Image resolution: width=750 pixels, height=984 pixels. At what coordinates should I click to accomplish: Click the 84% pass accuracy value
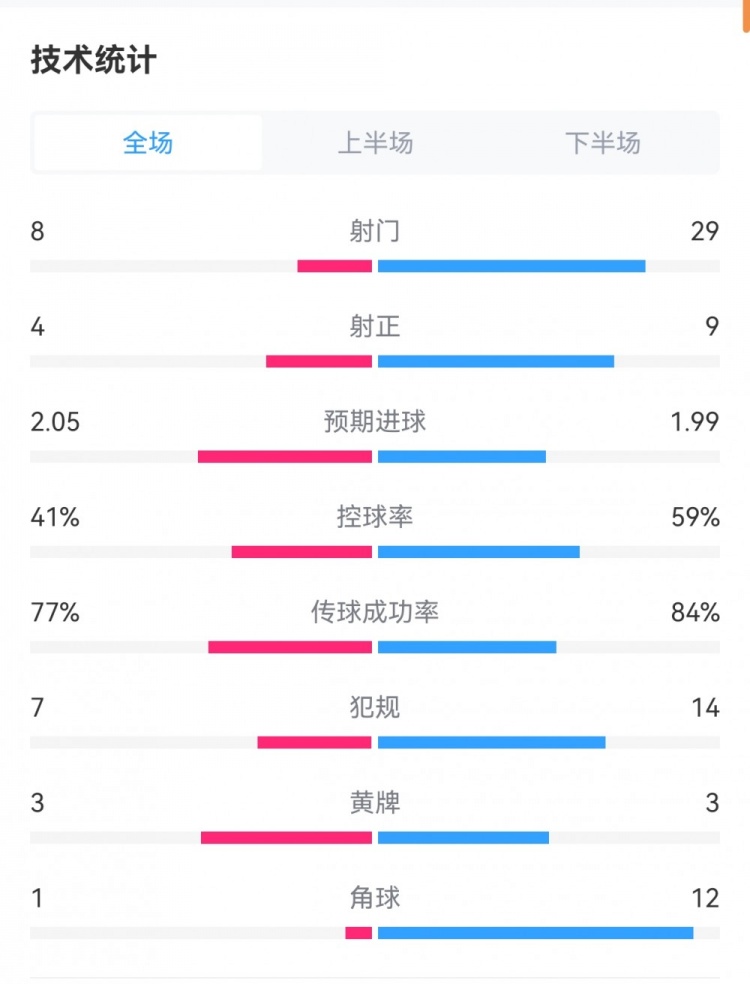tap(696, 612)
